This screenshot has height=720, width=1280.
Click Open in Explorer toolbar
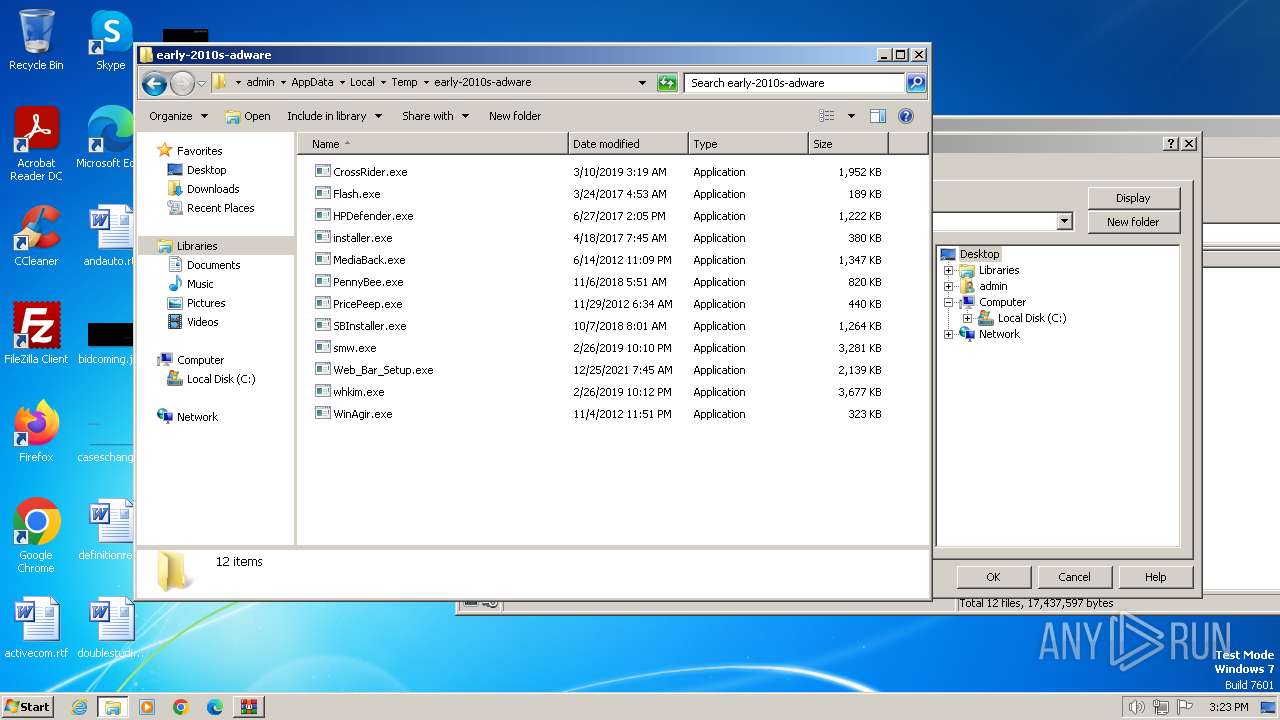tap(248, 116)
